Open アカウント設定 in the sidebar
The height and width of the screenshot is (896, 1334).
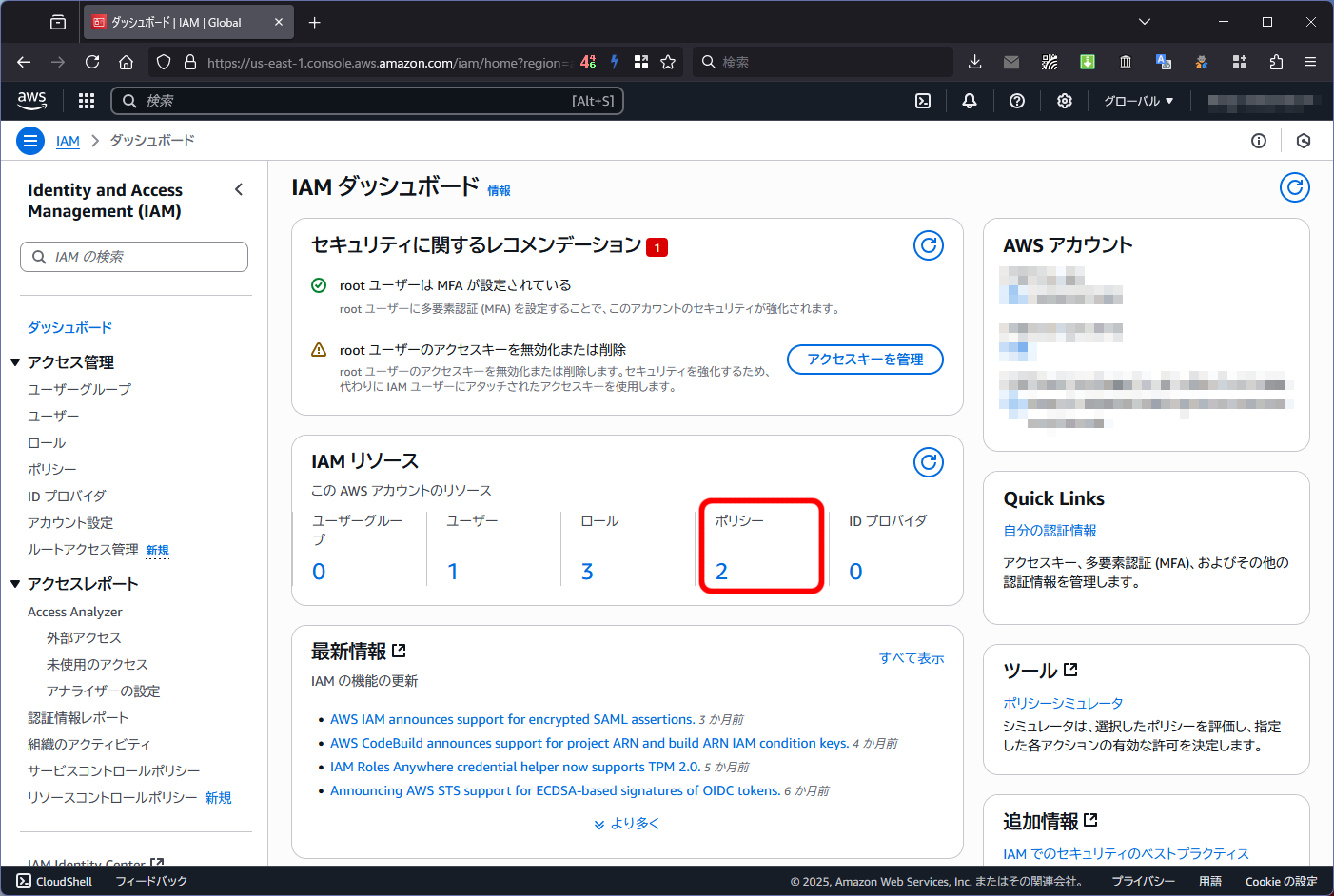click(70, 522)
